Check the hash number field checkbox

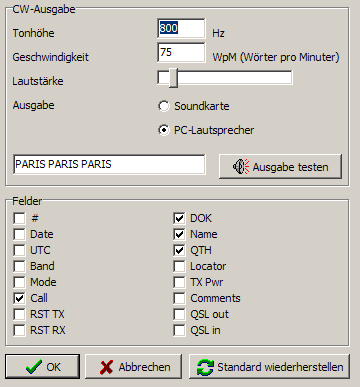[19, 218]
